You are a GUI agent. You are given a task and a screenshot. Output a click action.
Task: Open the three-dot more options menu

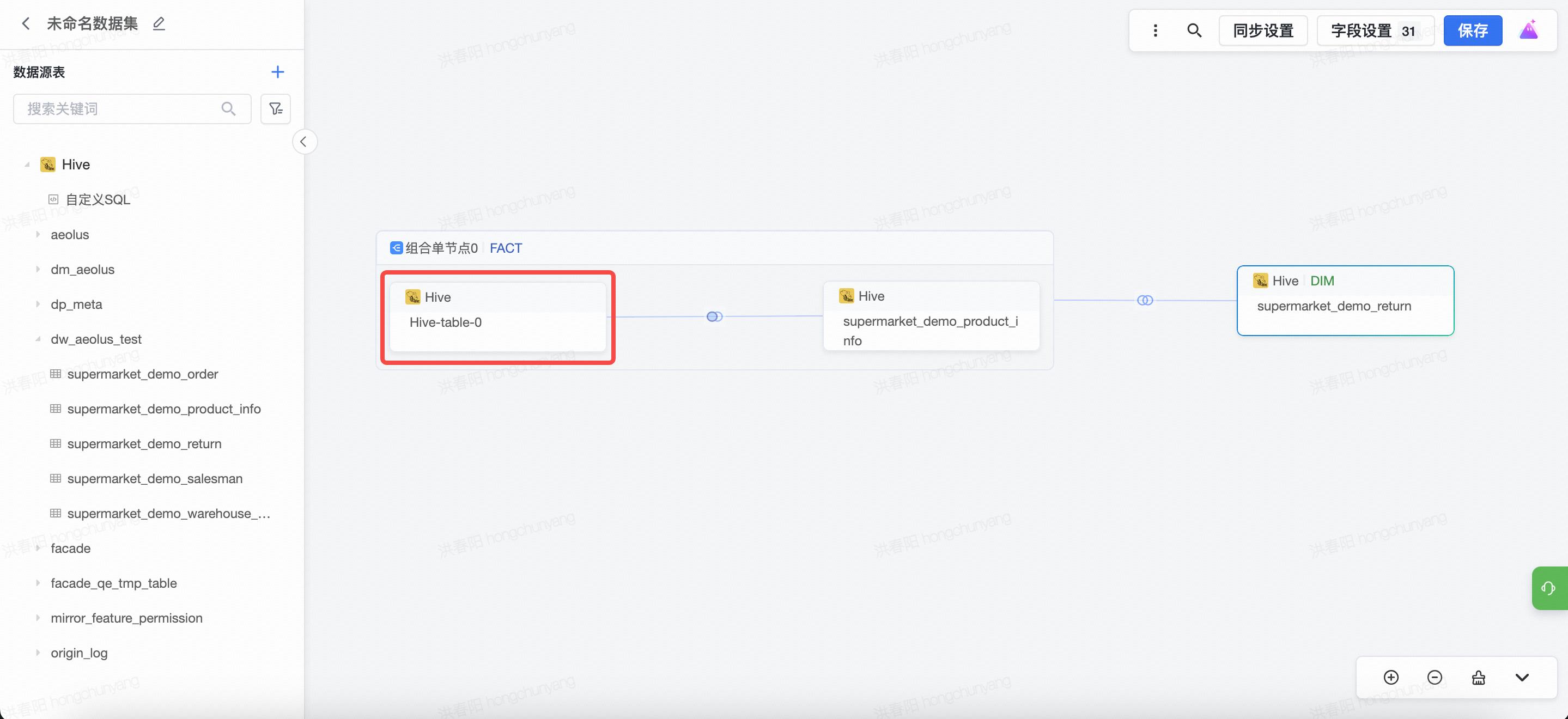point(1154,31)
